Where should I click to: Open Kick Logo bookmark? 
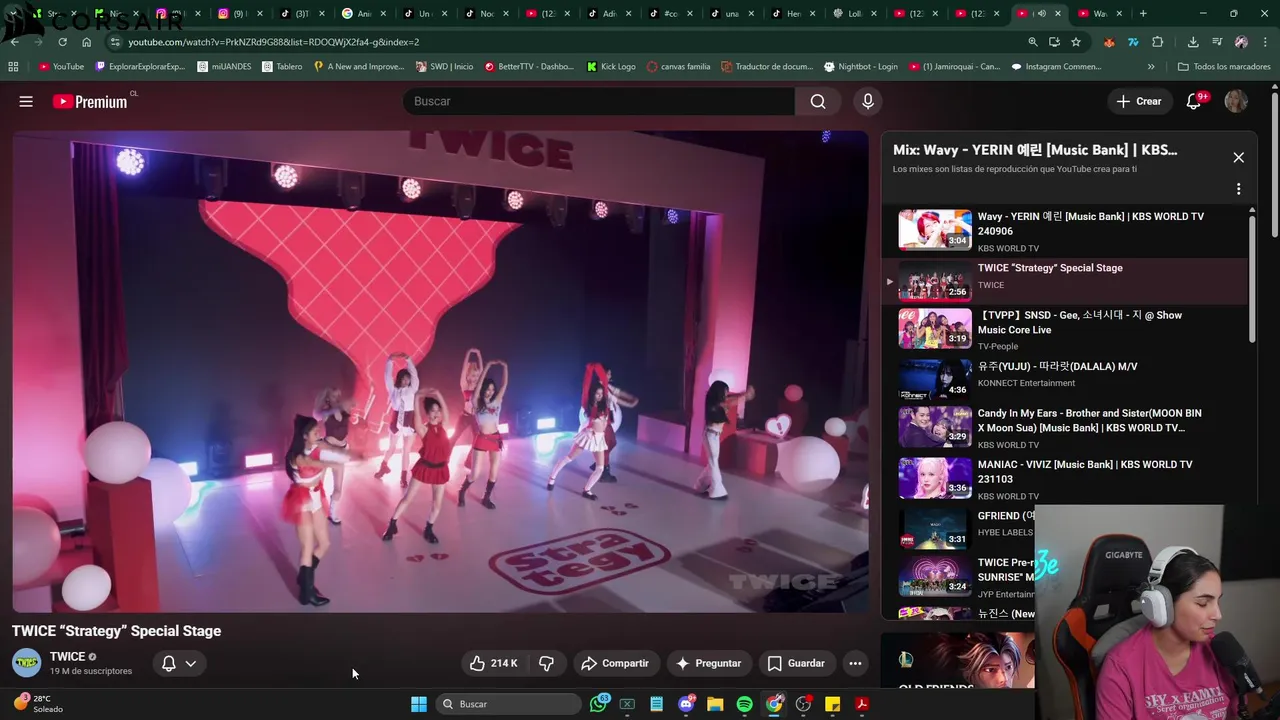click(611, 66)
